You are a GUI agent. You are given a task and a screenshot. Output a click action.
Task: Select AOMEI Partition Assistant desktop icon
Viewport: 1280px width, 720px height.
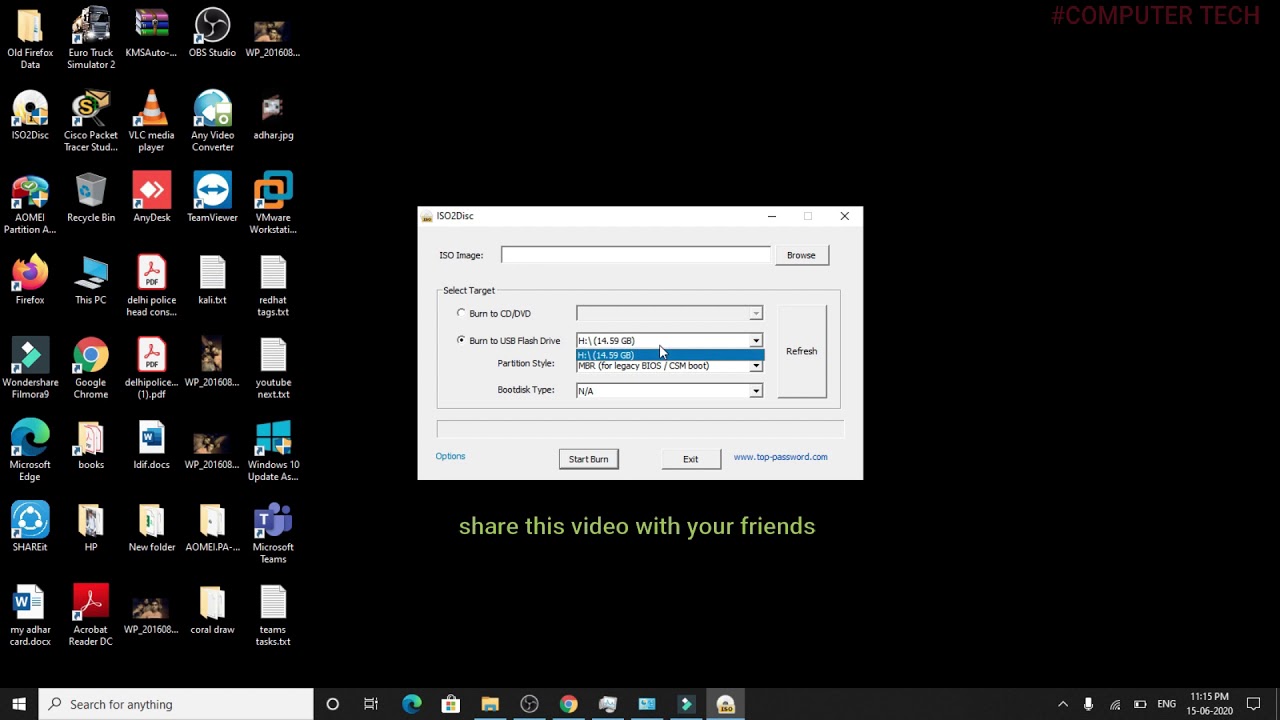30,204
